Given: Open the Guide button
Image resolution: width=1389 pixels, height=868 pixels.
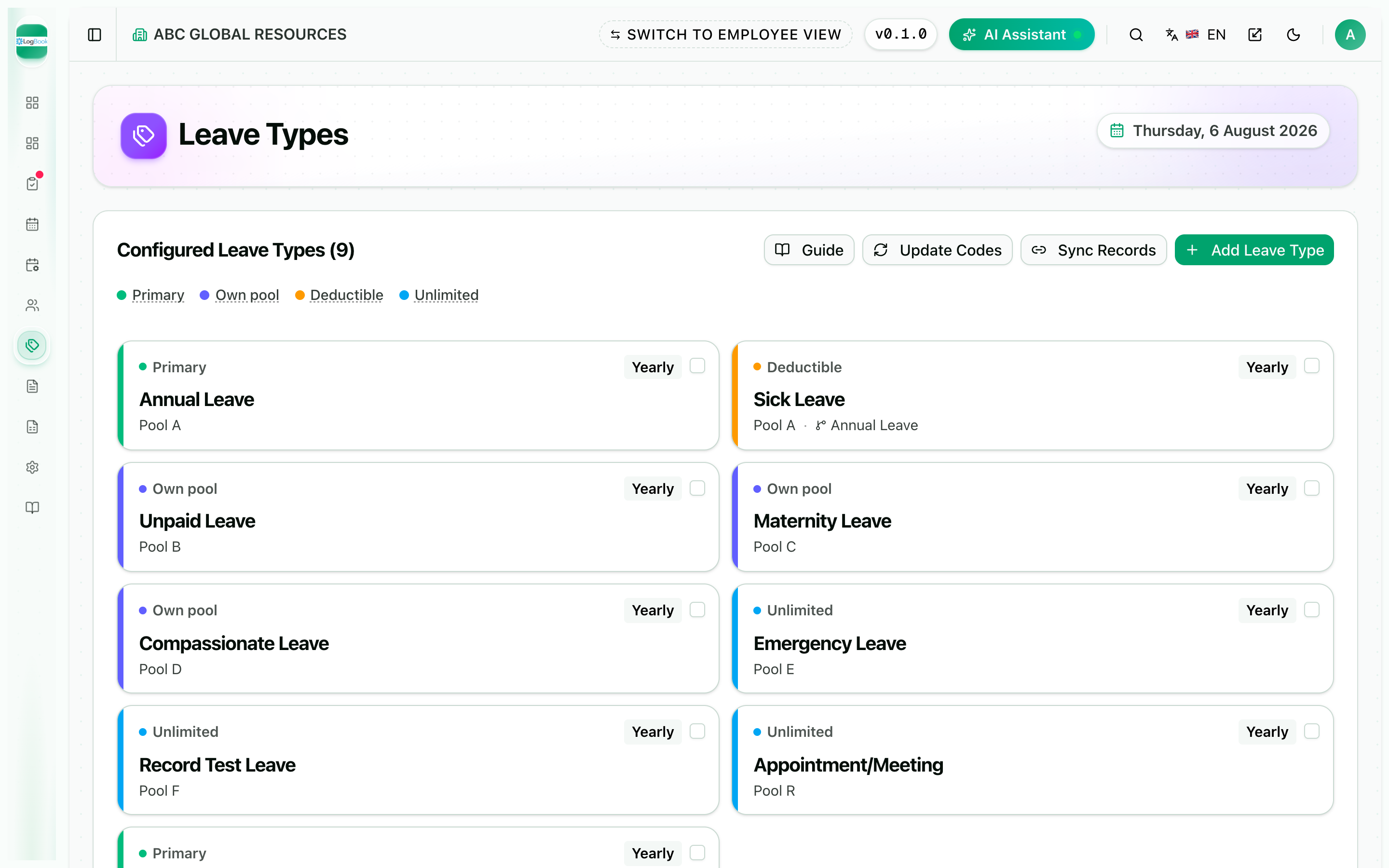Looking at the screenshot, I should [809, 250].
